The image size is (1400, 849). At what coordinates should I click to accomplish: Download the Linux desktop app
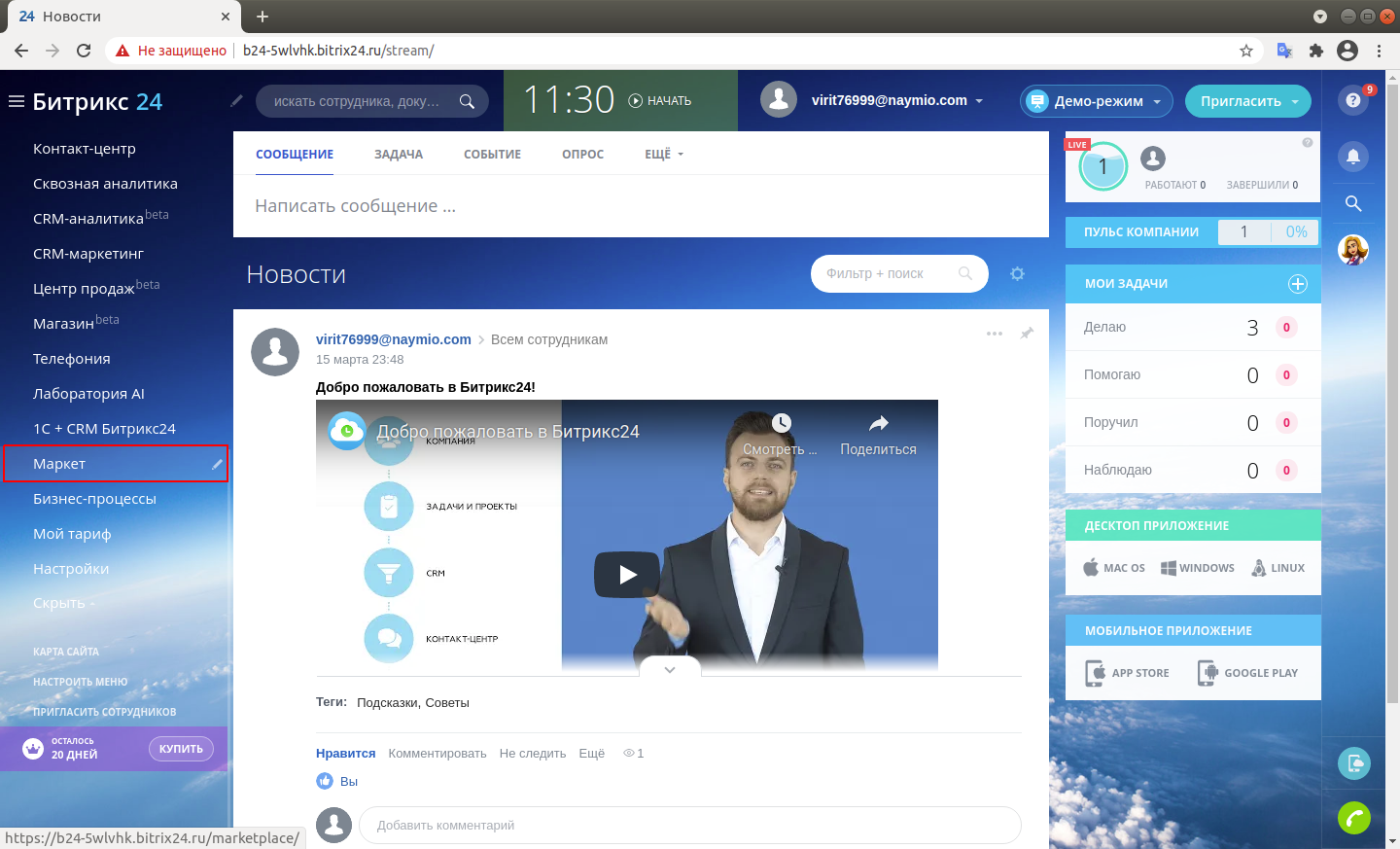[1277, 568]
